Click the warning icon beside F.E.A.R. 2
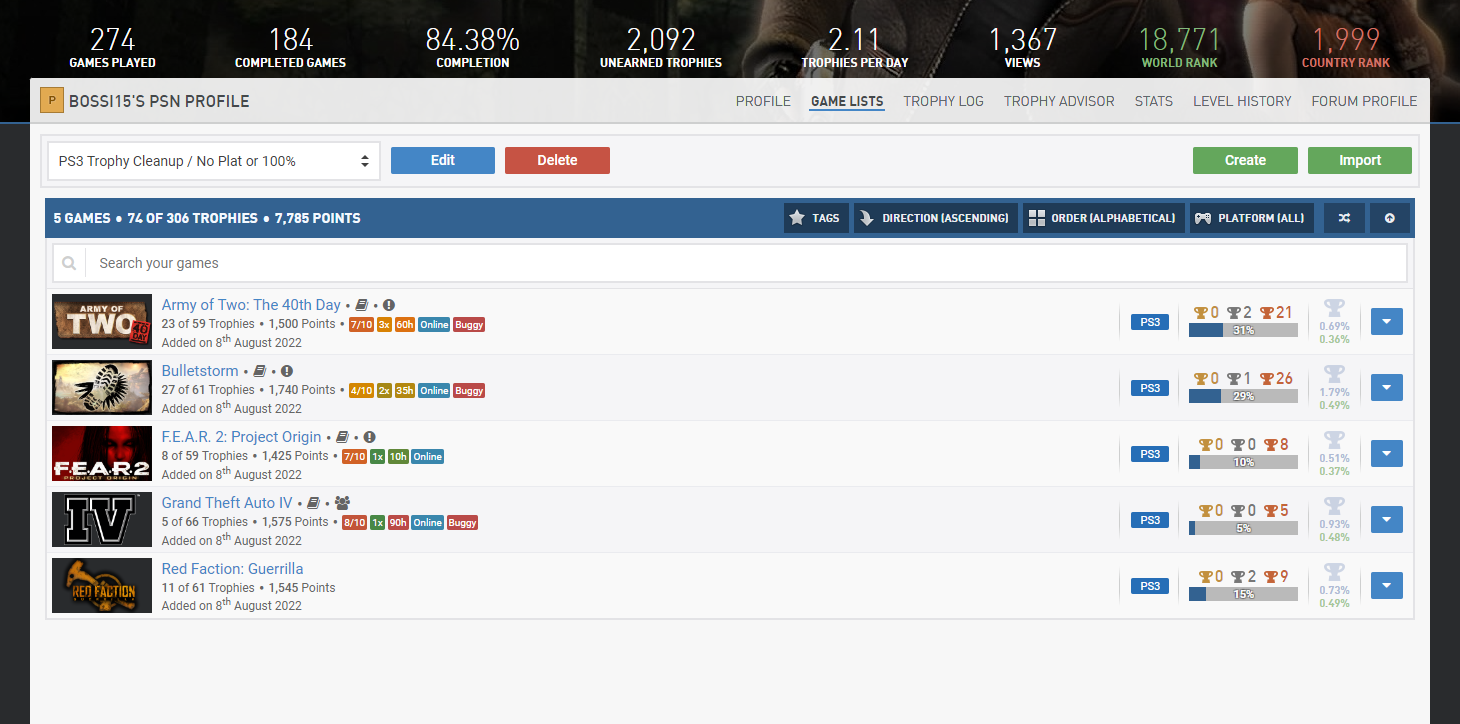1460x724 pixels. click(x=369, y=437)
